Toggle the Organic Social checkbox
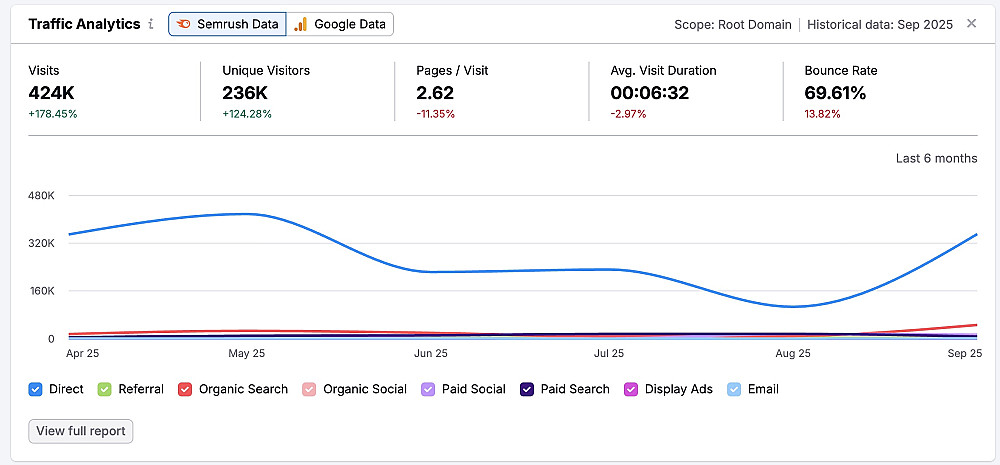 pos(309,389)
